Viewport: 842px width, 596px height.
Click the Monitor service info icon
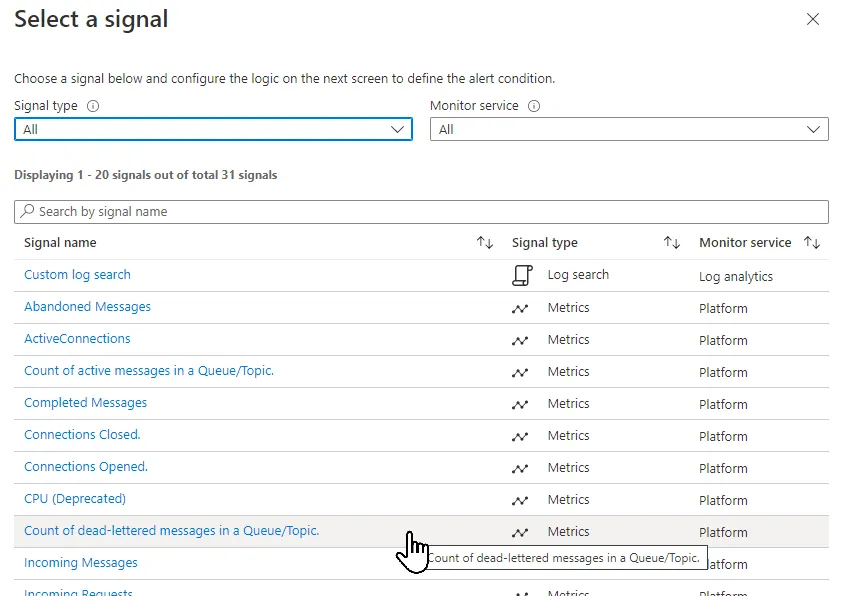[534, 106]
